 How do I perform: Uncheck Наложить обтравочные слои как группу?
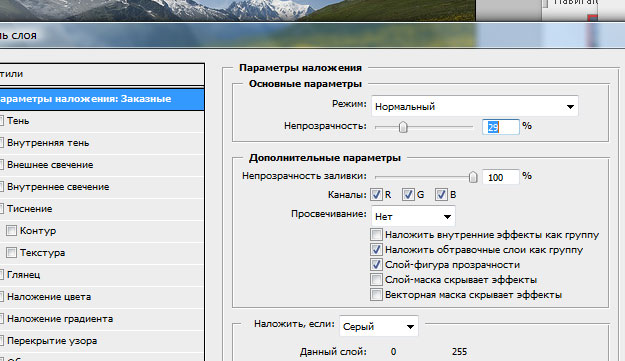click(376, 250)
